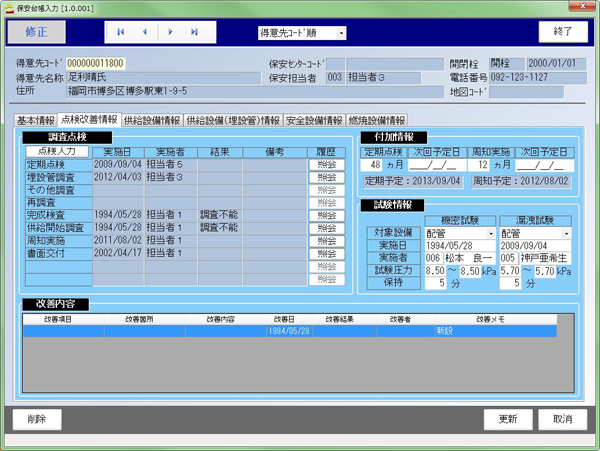Image resolution: width=600 pixels, height=451 pixels.
Task: Click the 得意先コード input field
Action: (97, 63)
